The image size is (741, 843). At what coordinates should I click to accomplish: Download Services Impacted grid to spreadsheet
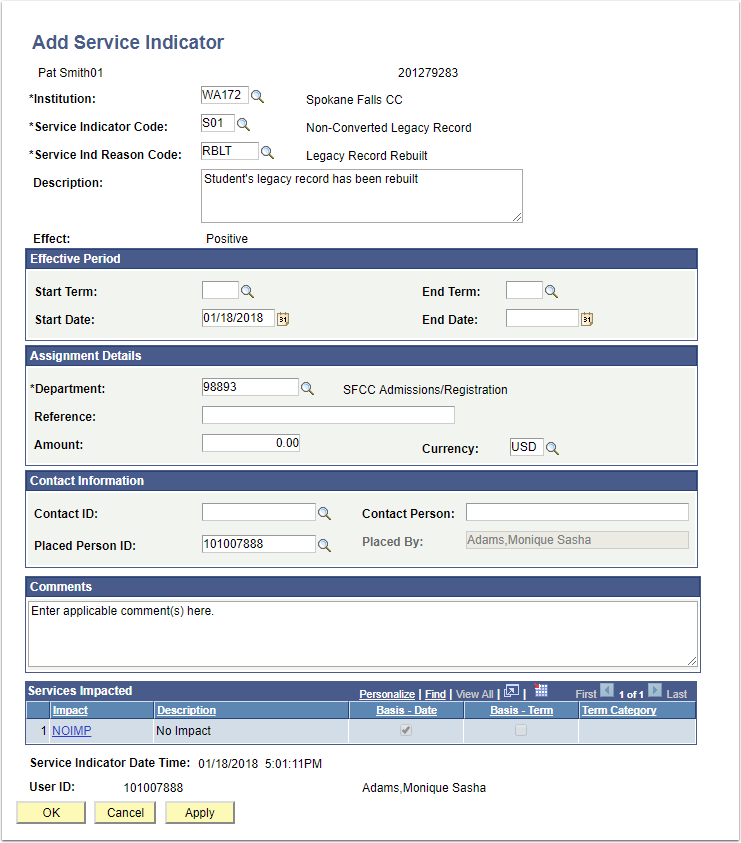[x=540, y=690]
